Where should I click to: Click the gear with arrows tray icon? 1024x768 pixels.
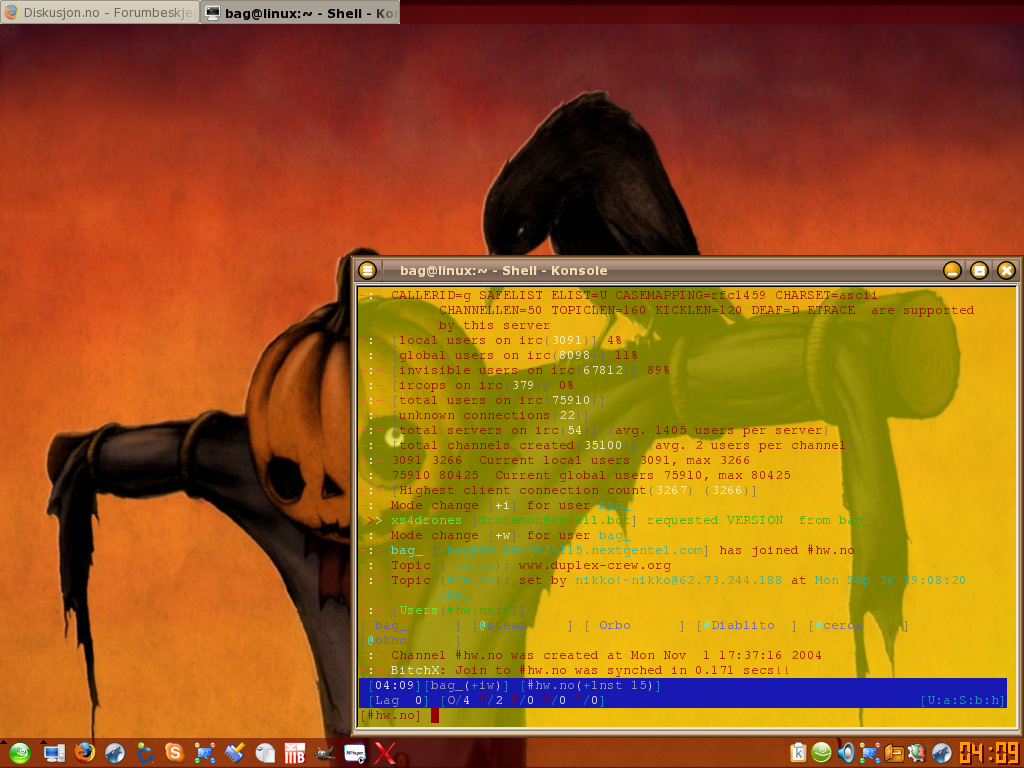click(917, 753)
